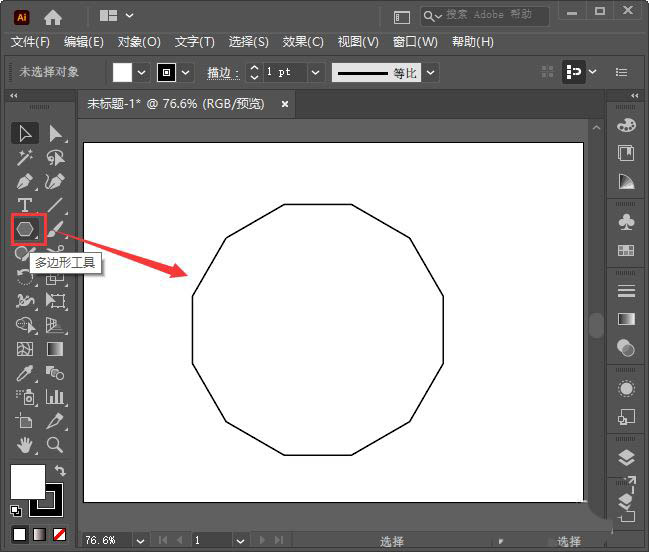Click the toolbox Fill color box
The width and height of the screenshot is (649, 552).
27,481
